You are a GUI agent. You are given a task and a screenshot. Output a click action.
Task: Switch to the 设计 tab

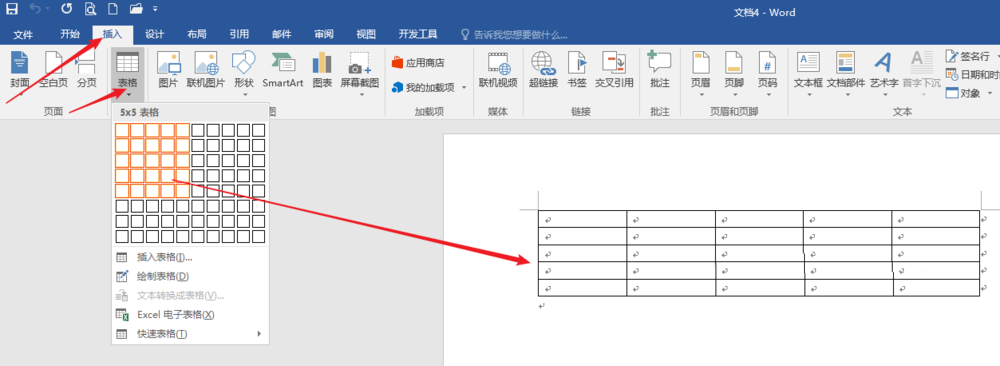coord(154,34)
